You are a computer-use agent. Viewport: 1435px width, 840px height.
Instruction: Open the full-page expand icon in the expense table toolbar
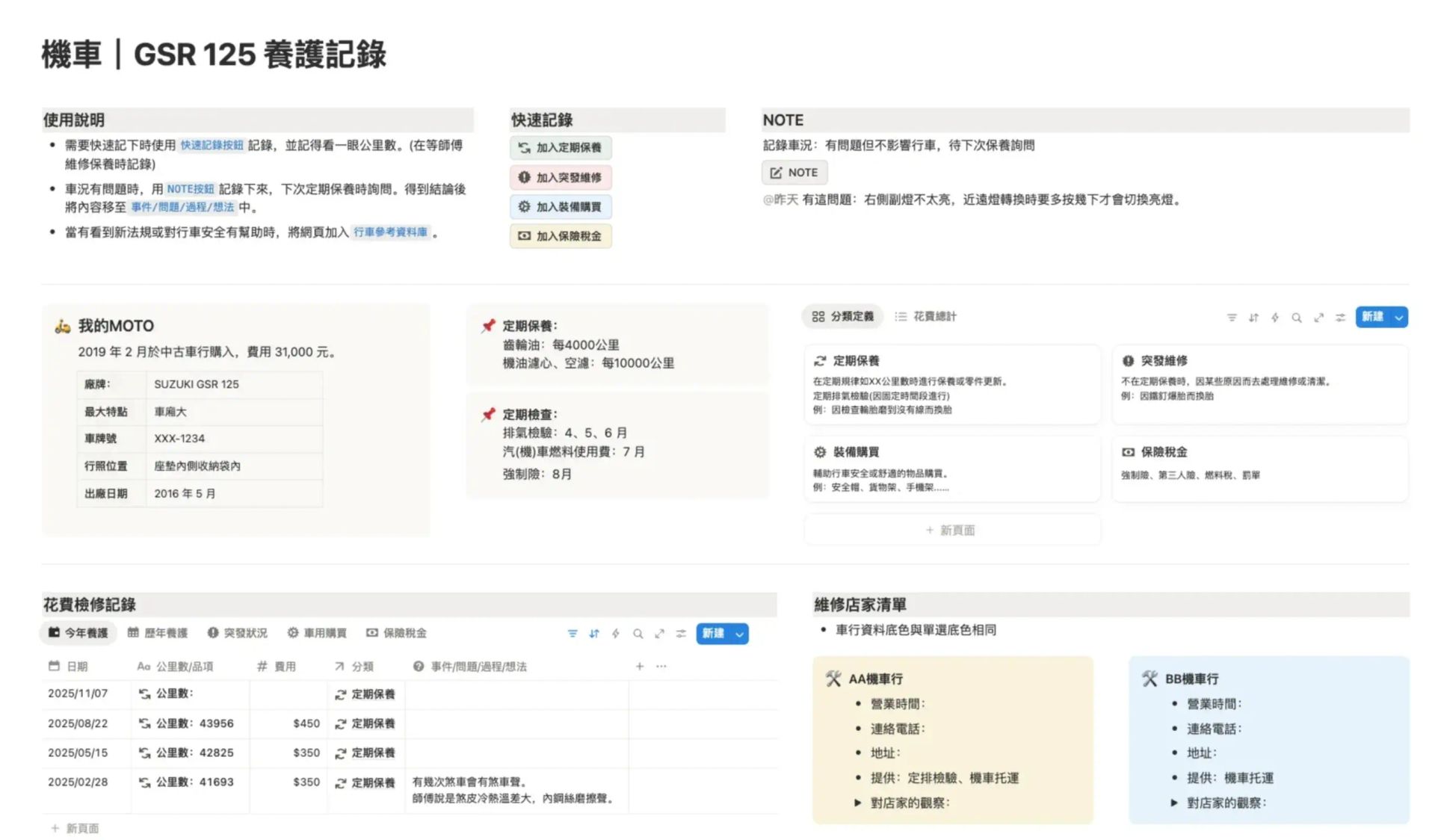click(x=659, y=634)
